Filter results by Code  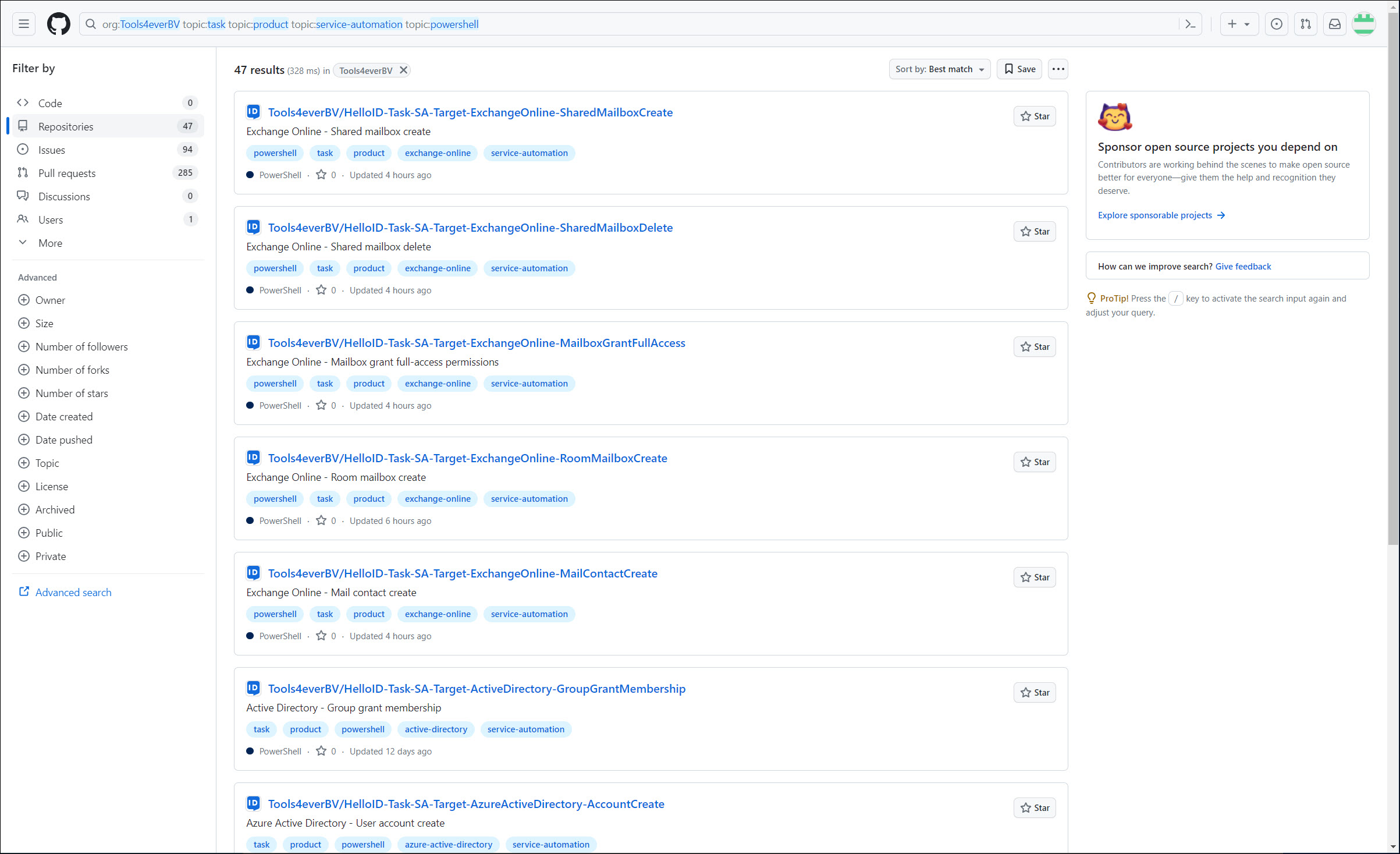coord(108,103)
